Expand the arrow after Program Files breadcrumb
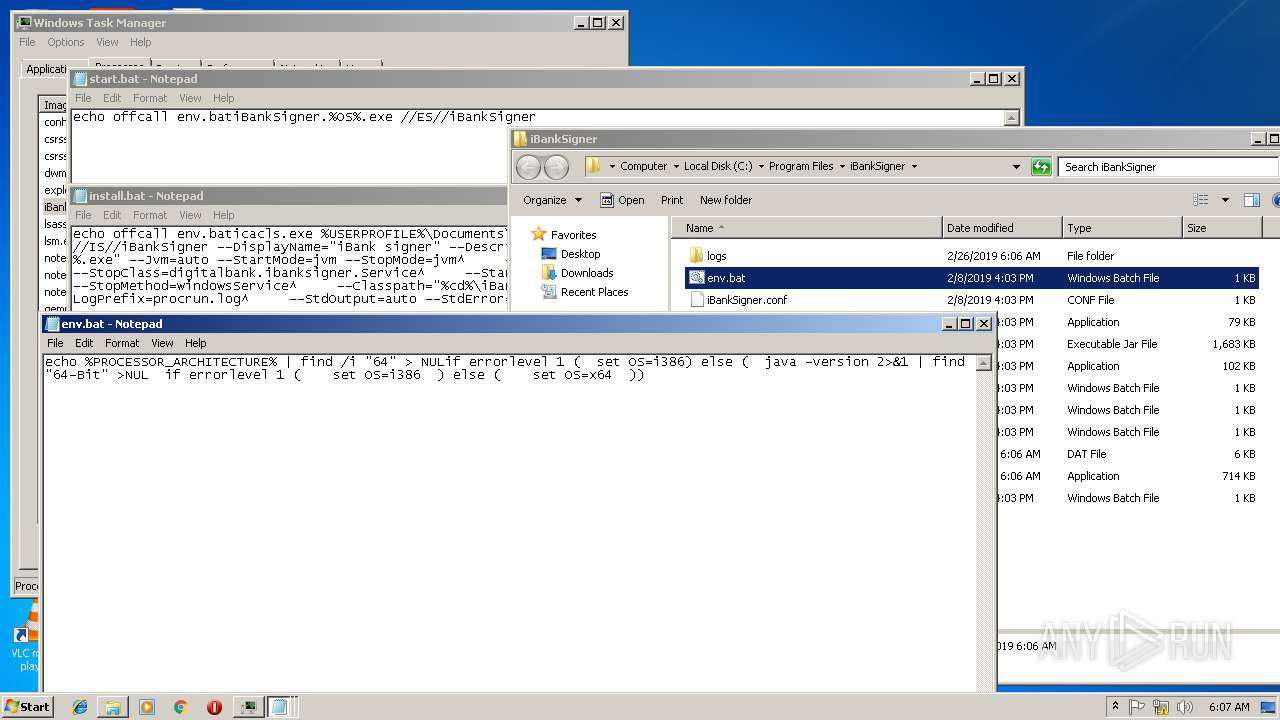1280x720 pixels. pyautogui.click(x=841, y=167)
